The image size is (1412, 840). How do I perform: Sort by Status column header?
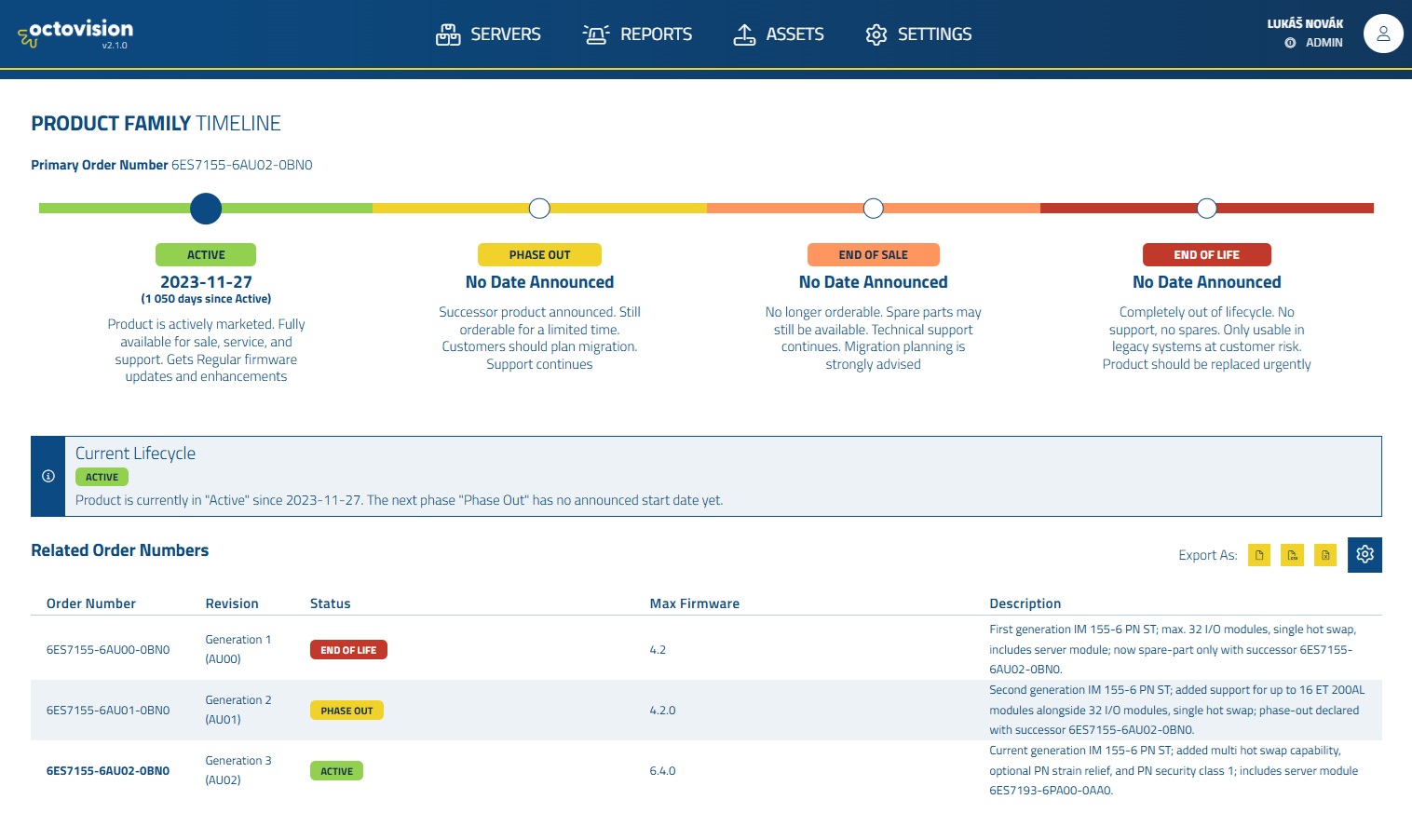331,603
